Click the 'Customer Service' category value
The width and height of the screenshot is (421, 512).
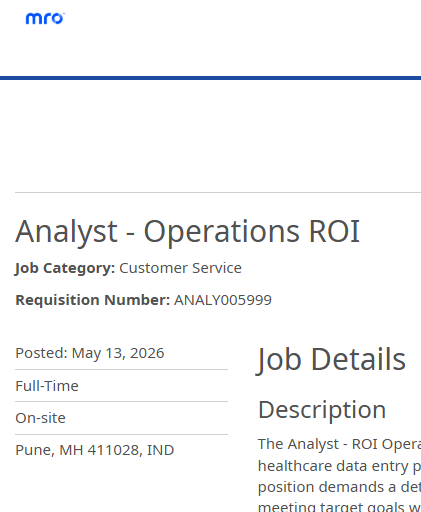click(x=180, y=268)
